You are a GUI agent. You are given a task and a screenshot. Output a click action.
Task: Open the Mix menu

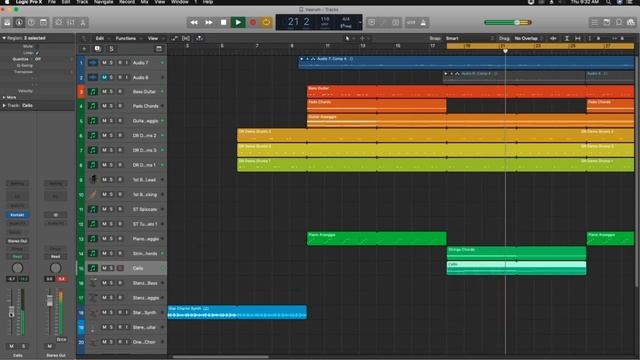(x=144, y=2)
